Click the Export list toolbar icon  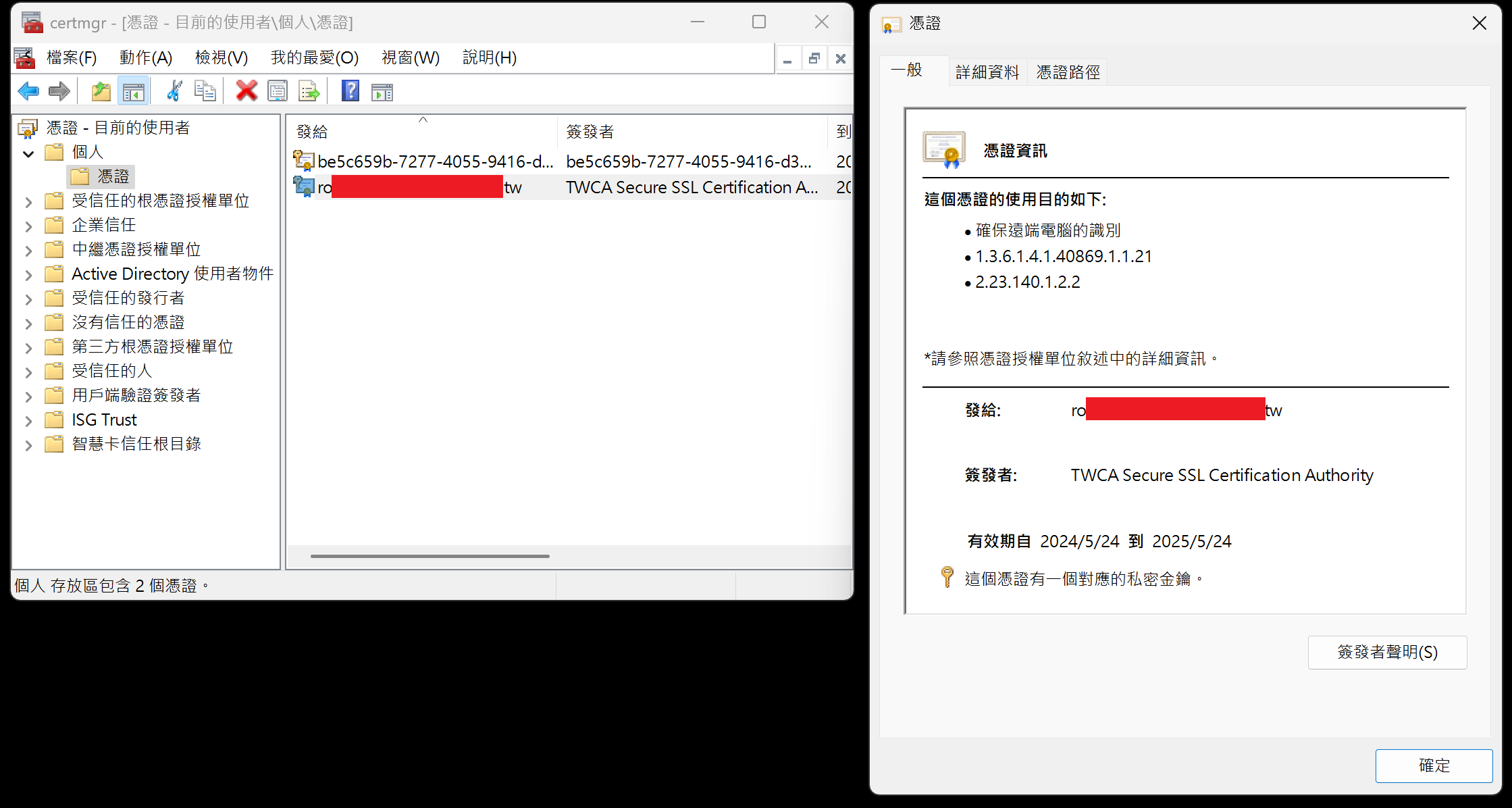[x=309, y=91]
